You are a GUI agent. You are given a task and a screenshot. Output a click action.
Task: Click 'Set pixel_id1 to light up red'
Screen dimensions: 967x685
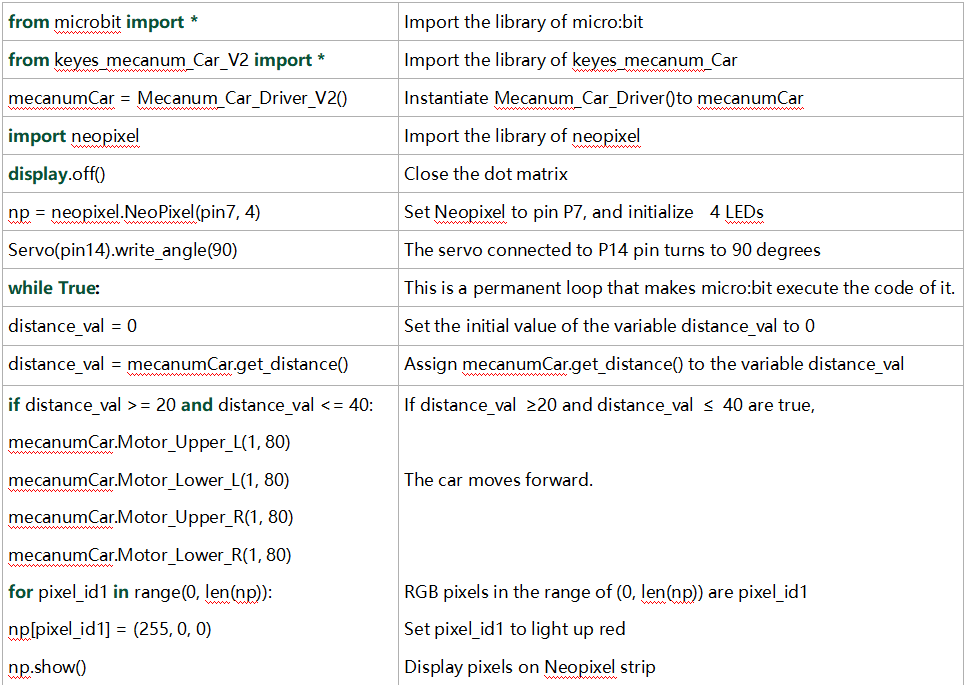tap(515, 629)
